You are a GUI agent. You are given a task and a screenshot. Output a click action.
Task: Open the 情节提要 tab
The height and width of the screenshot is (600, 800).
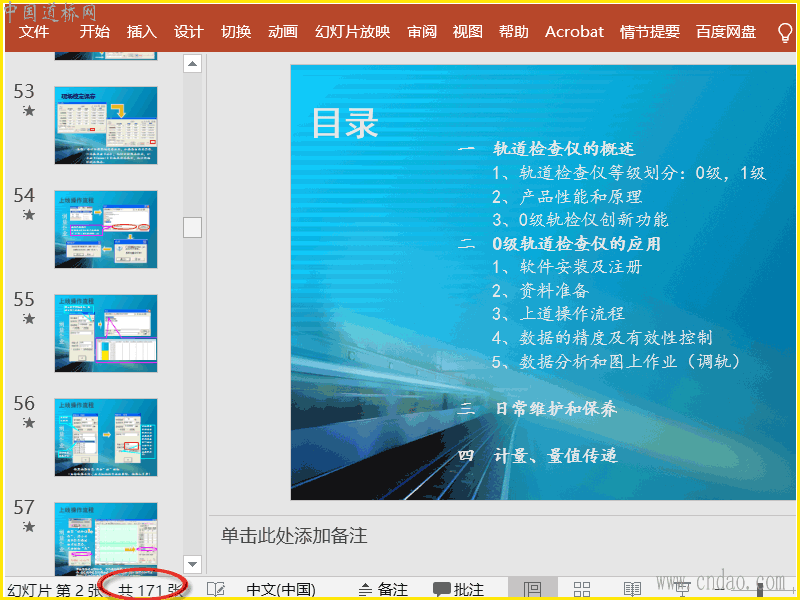649,32
